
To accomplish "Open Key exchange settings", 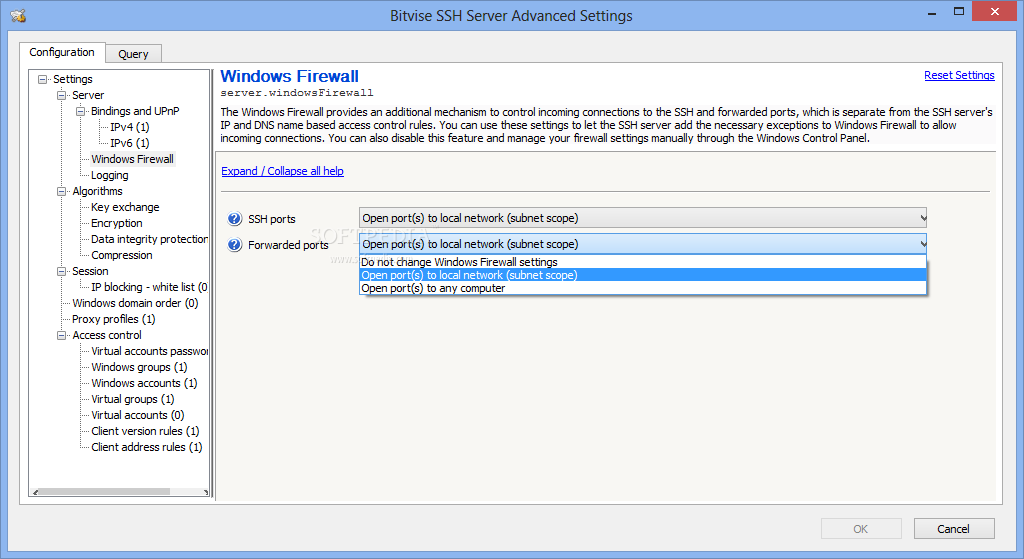I will pyautogui.click(x=125, y=207).
